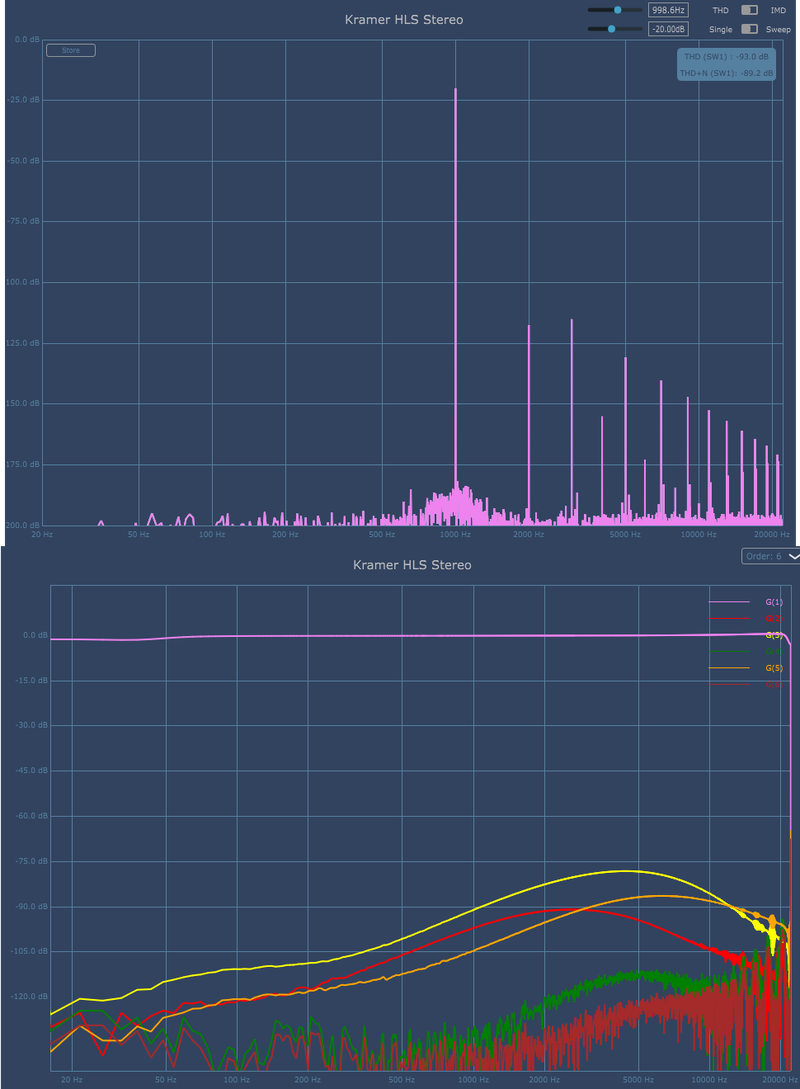Select the G(6) legend entry
Screen dimensions: 800x1089
pyautogui.click(x=745, y=685)
